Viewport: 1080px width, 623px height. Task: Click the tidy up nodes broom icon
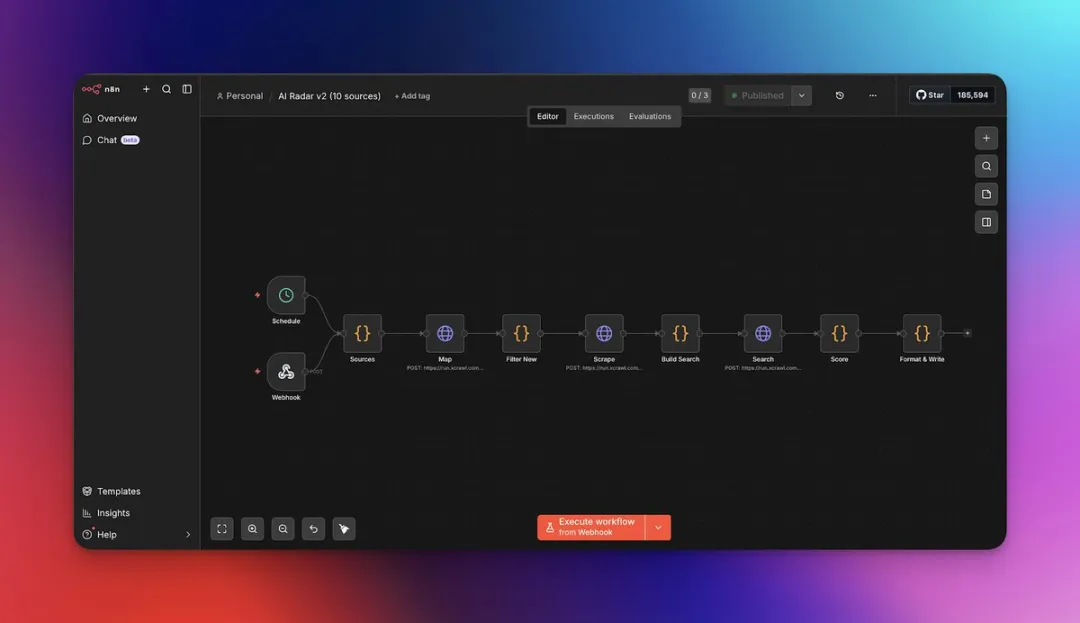[x=343, y=529]
